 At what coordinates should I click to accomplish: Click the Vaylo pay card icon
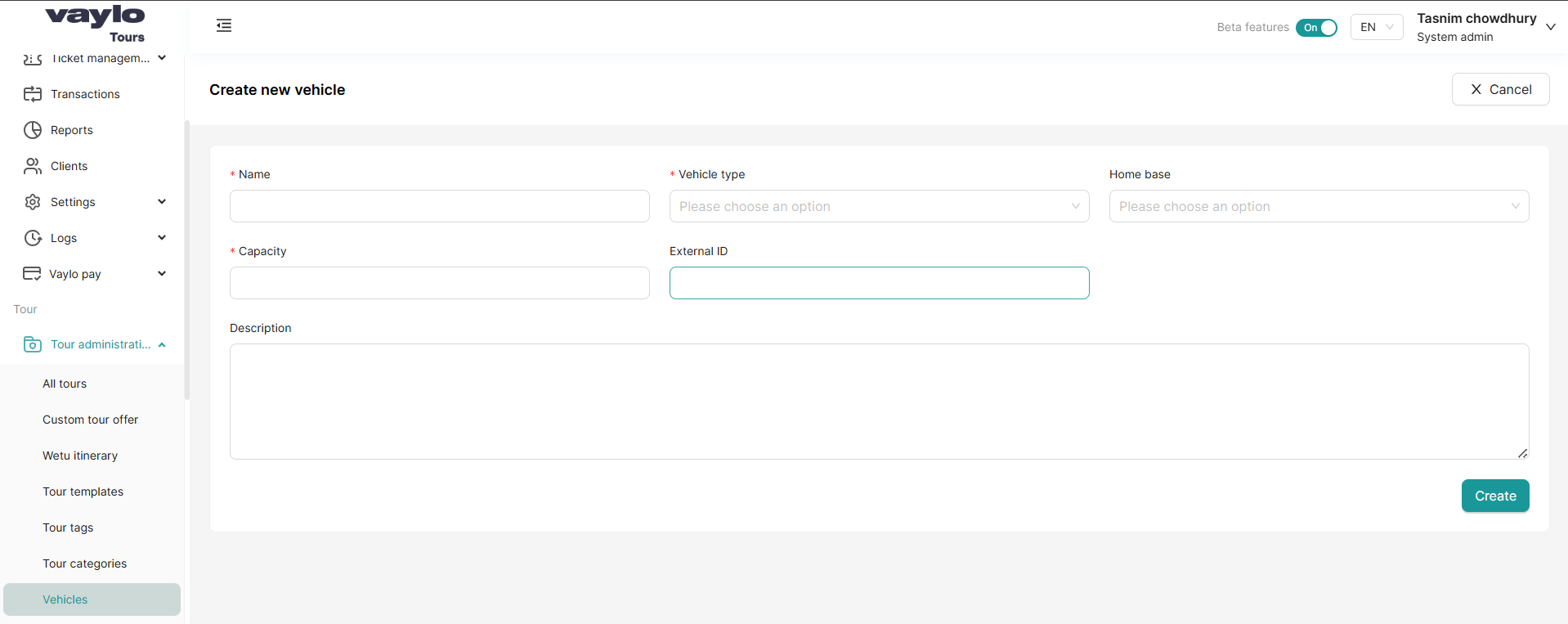(32, 274)
